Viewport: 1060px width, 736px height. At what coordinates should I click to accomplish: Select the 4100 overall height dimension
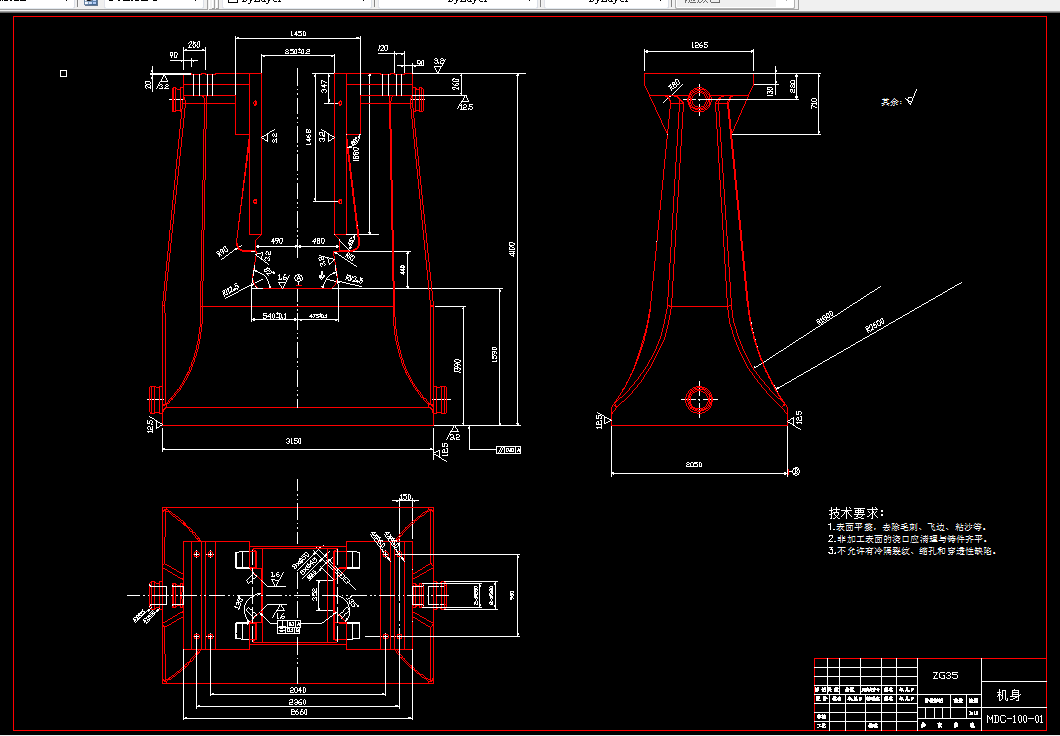pos(512,249)
